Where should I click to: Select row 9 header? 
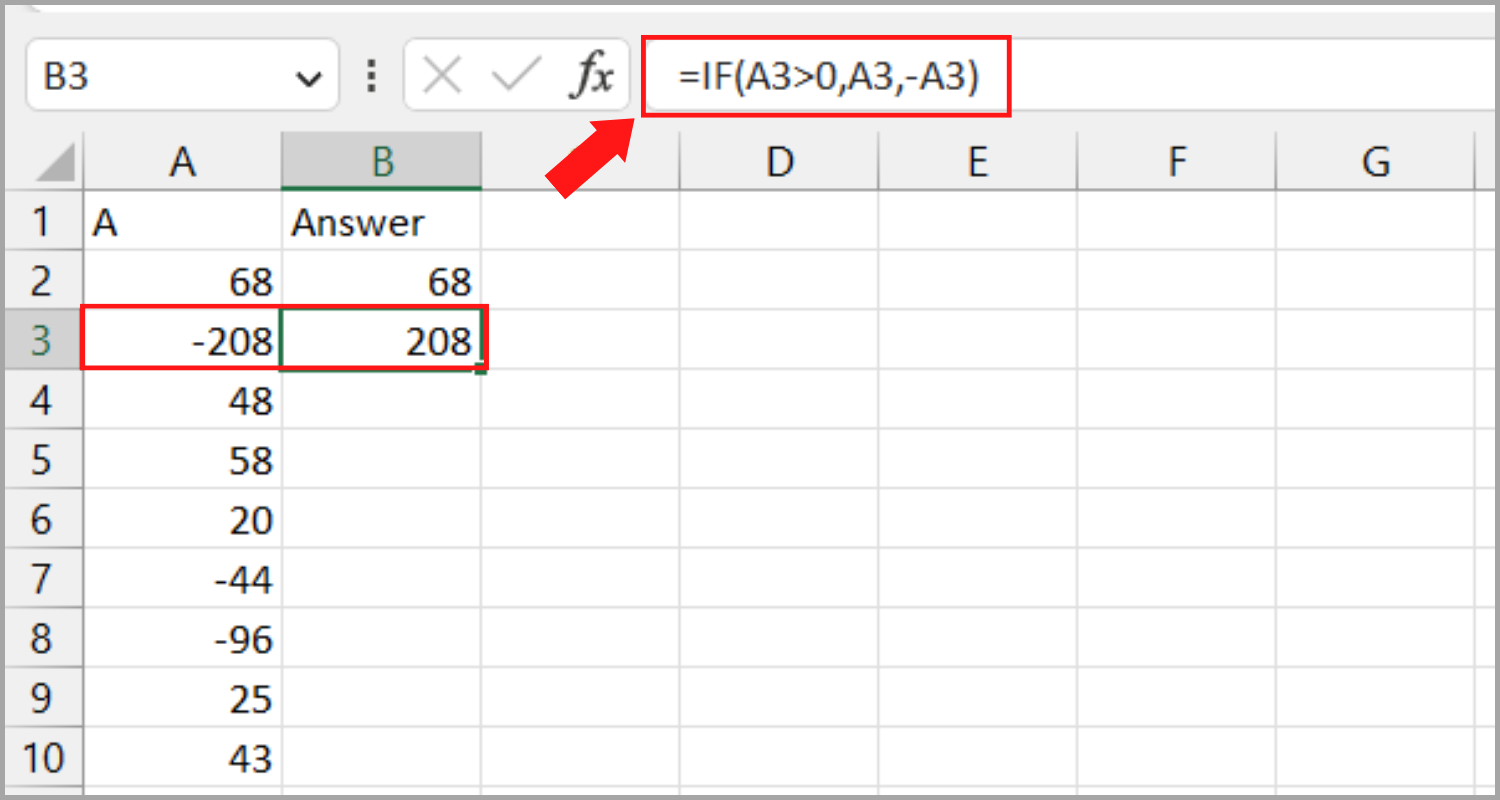click(42, 697)
